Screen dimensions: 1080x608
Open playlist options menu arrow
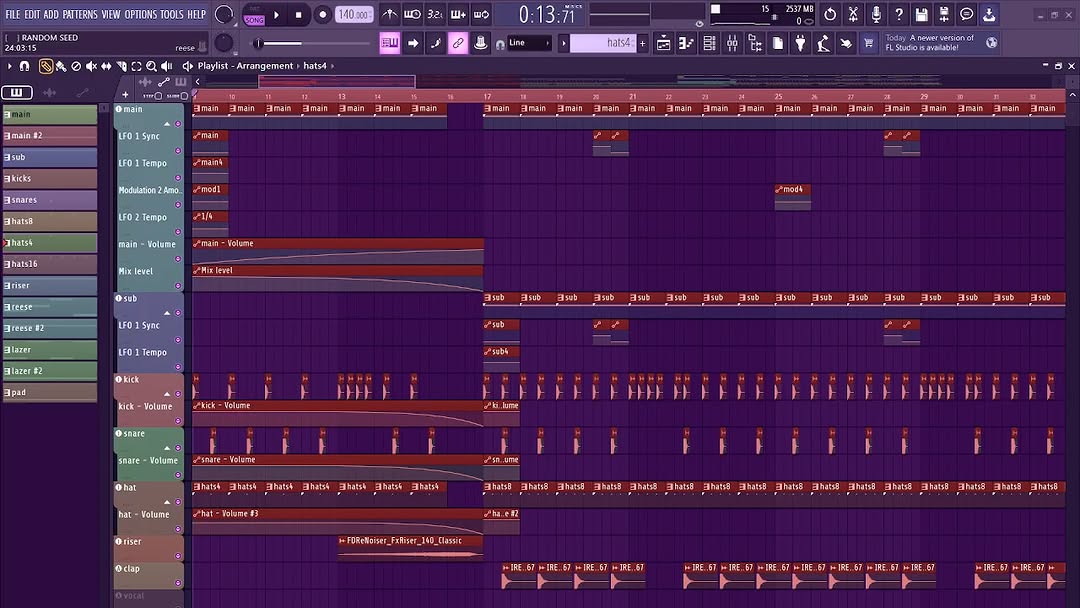click(x=10, y=66)
